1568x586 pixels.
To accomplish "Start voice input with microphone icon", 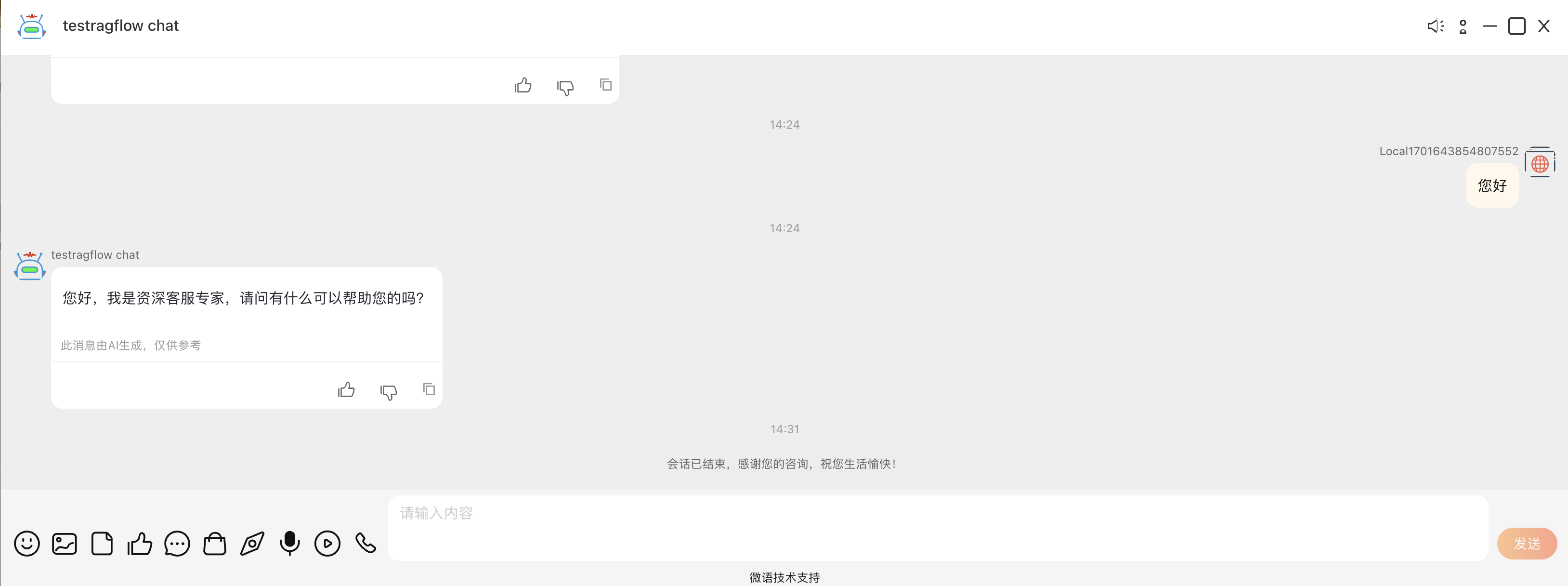I will click(x=290, y=544).
